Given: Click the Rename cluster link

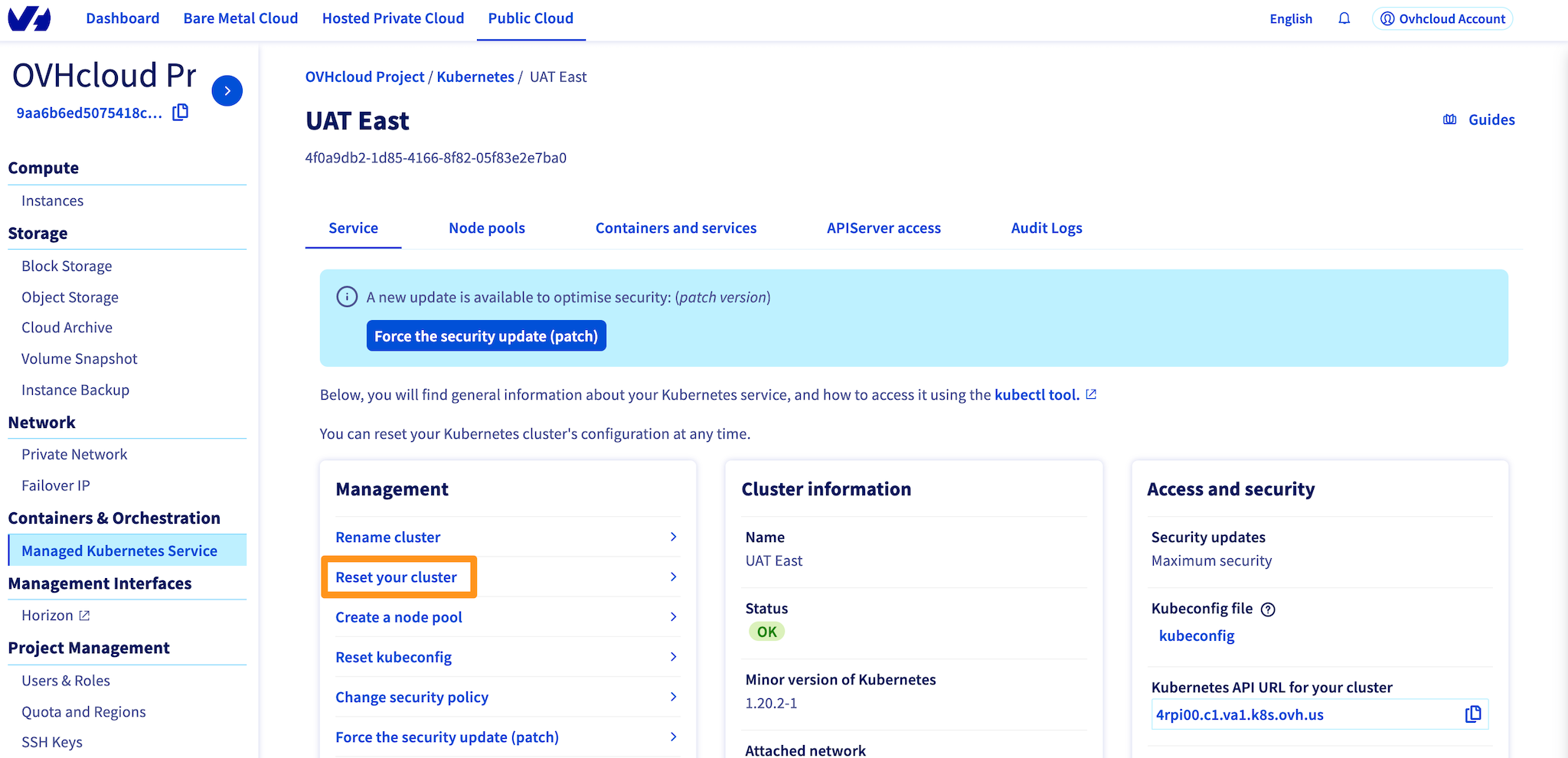Looking at the screenshot, I should pos(388,537).
